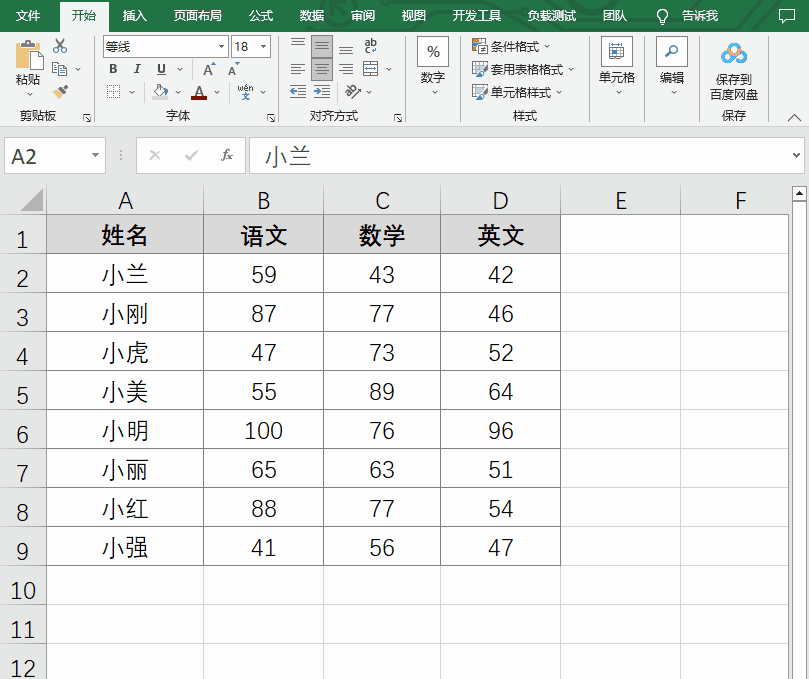
Task: Toggle Italic formatting
Action: click(x=137, y=69)
